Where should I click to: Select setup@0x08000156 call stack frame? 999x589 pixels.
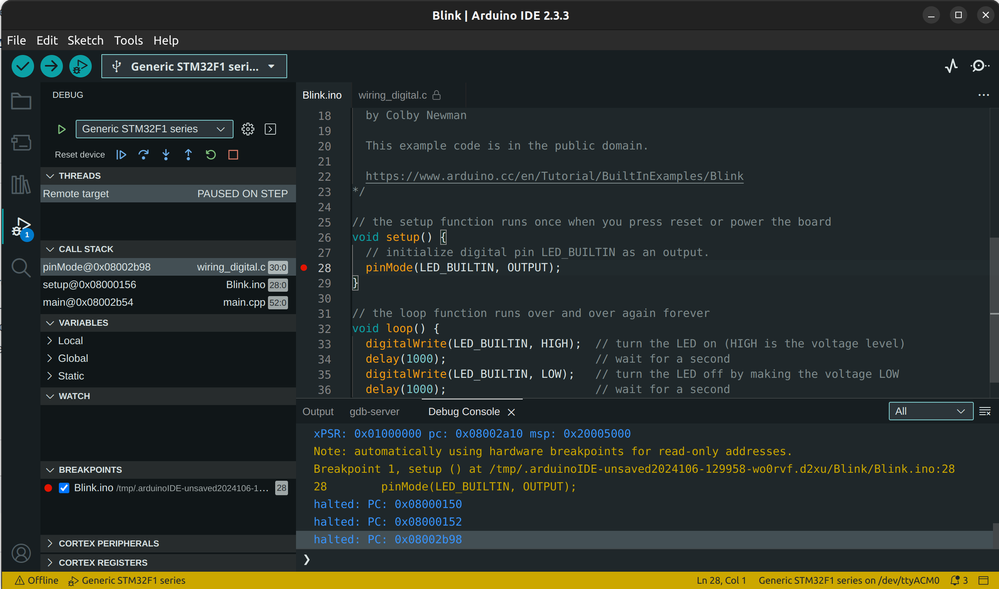pyautogui.click(x=90, y=285)
